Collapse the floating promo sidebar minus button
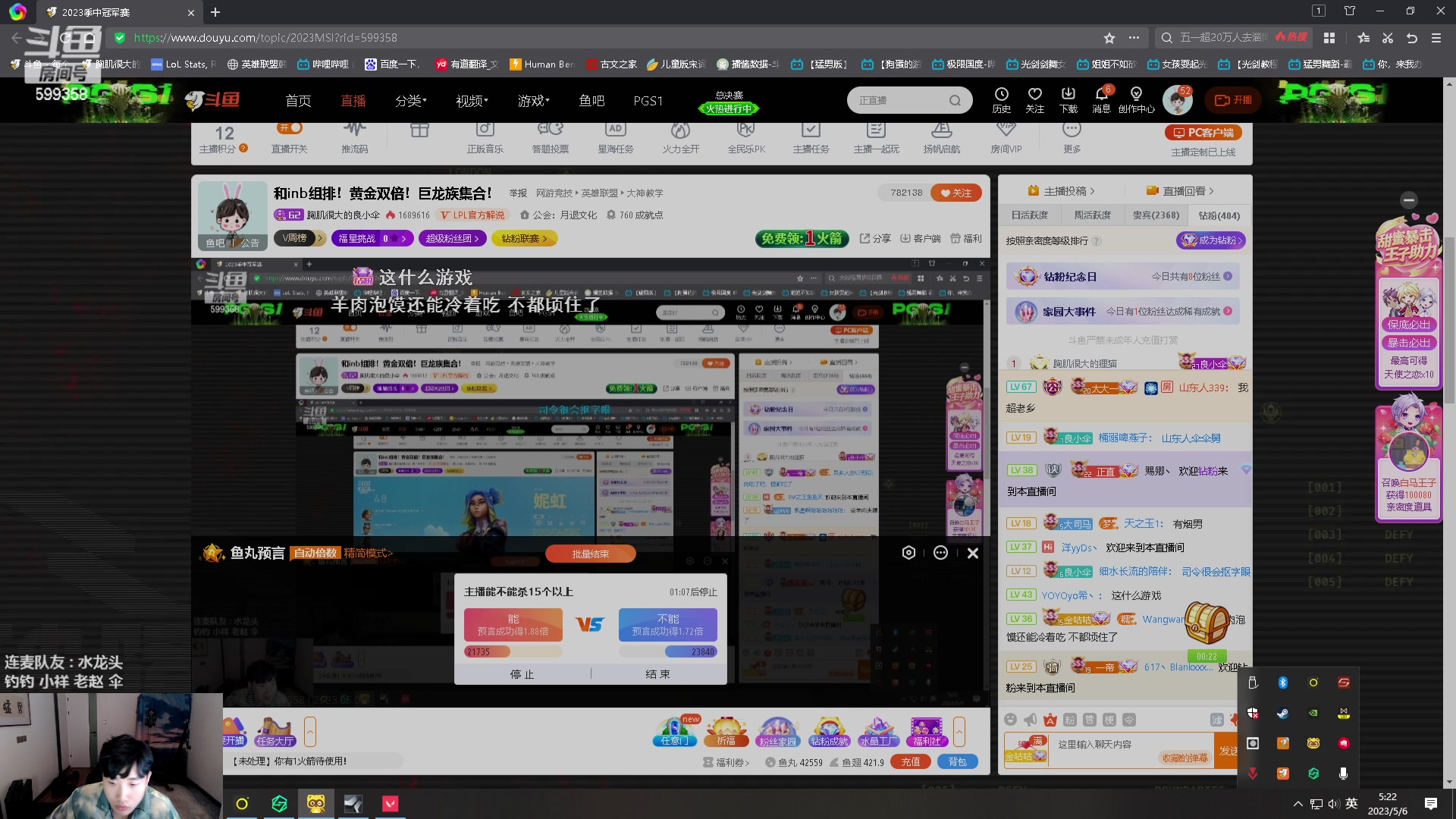 click(1409, 199)
